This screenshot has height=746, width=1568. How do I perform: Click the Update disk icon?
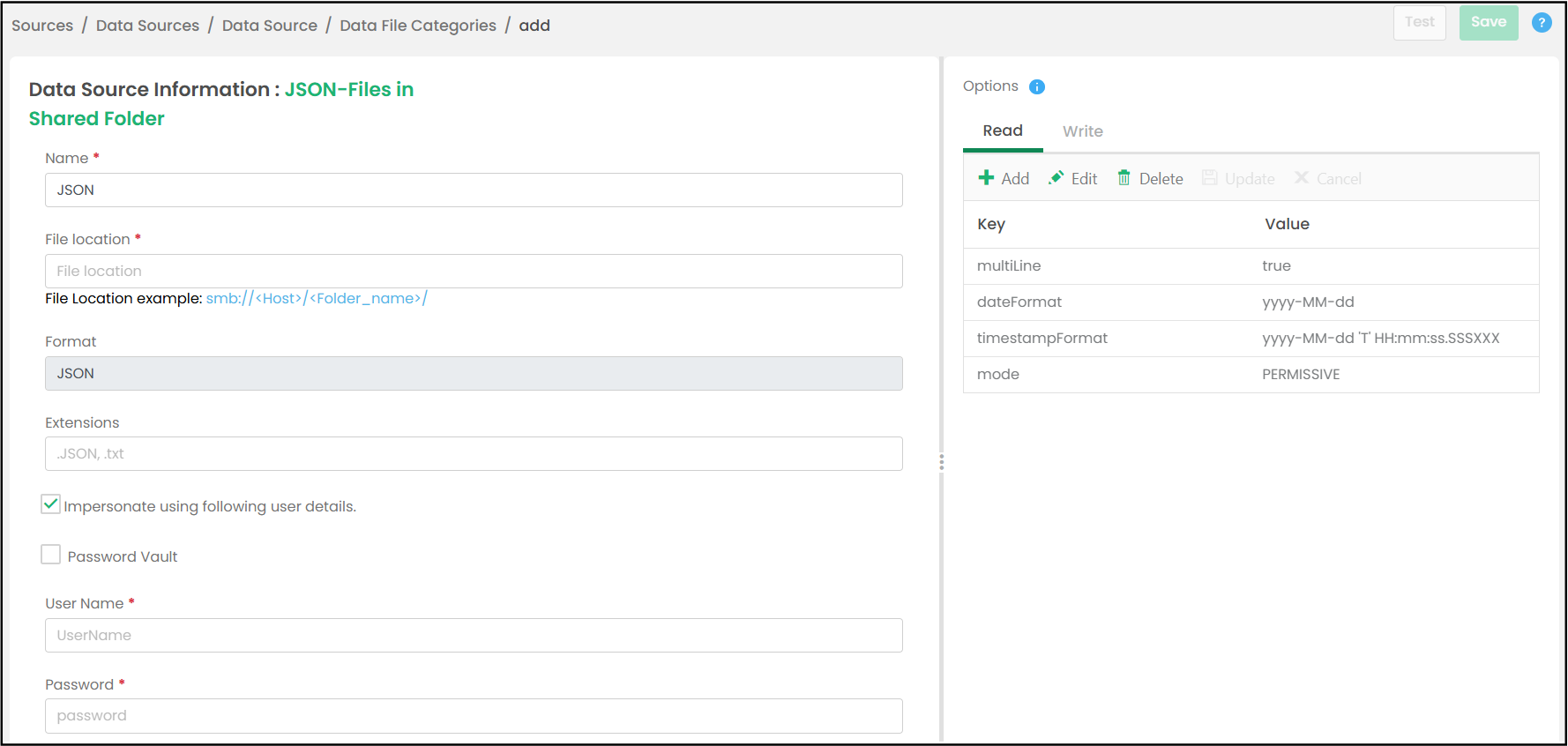coord(1210,178)
